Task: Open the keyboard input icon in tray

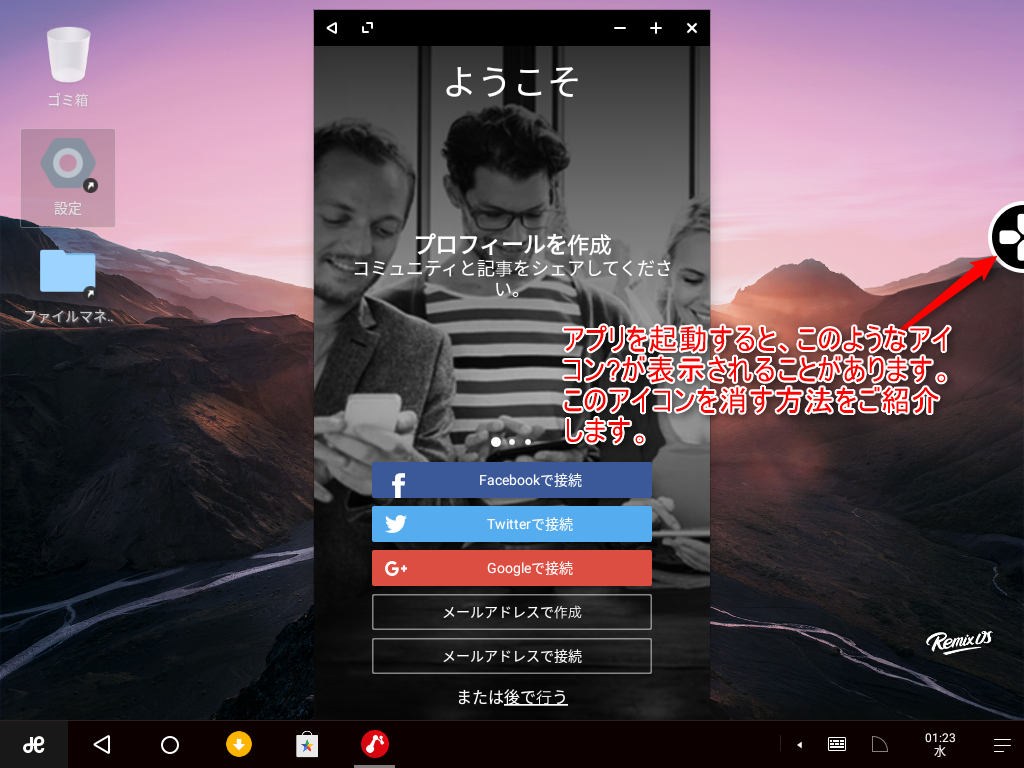Action: coord(837,744)
